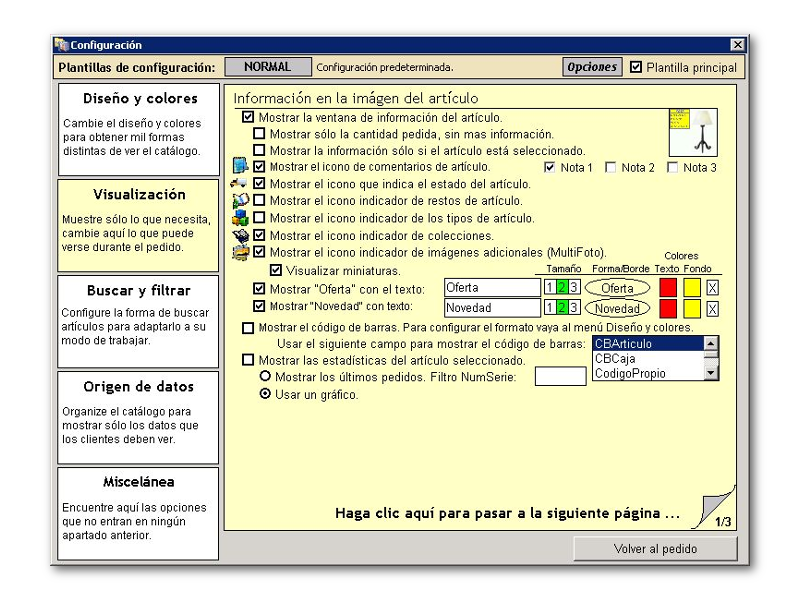Open the Diseño y colores section
This screenshot has width=800, height=600.
[x=139, y=130]
